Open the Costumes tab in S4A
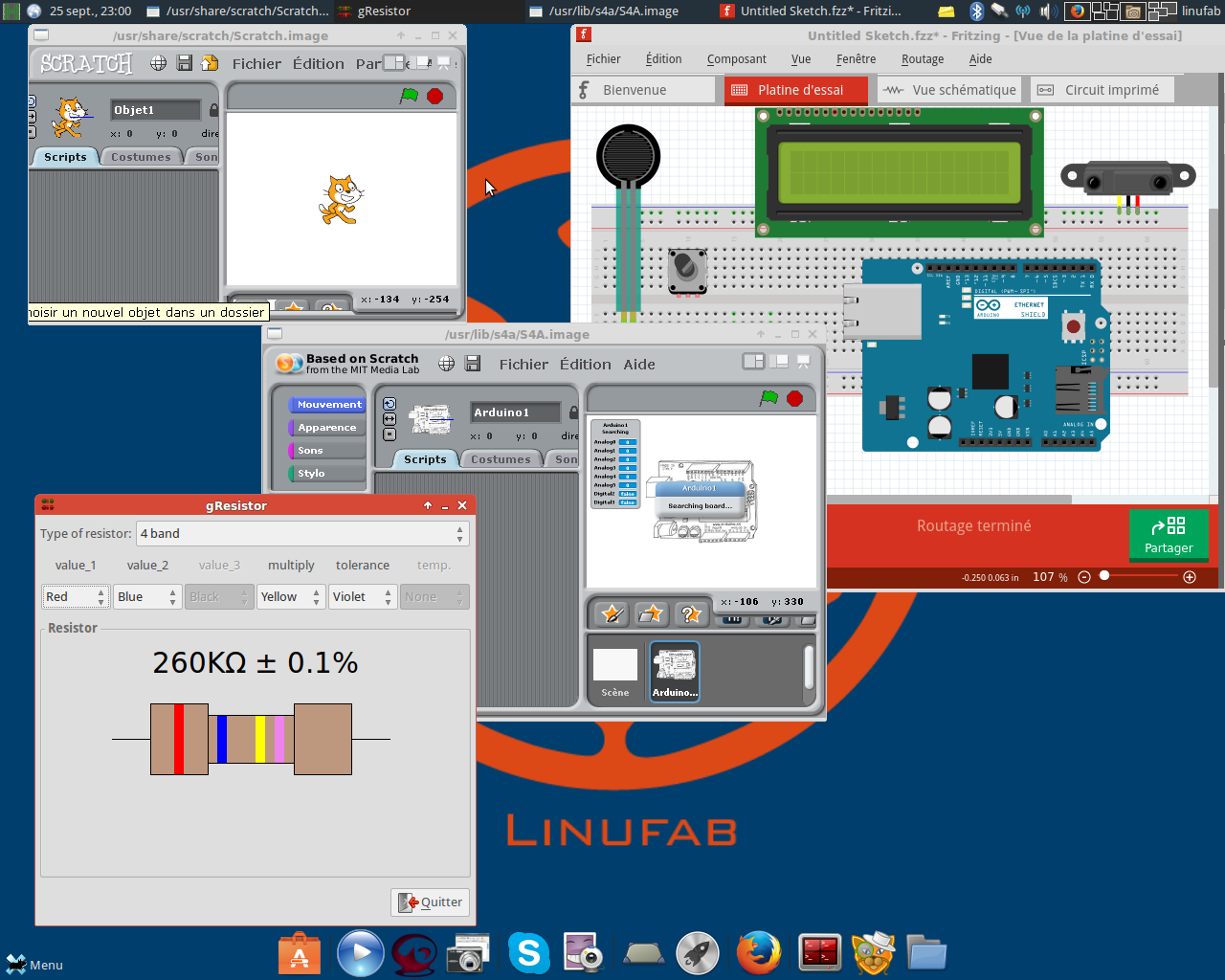Viewport: 1225px width, 980px height. tap(501, 459)
